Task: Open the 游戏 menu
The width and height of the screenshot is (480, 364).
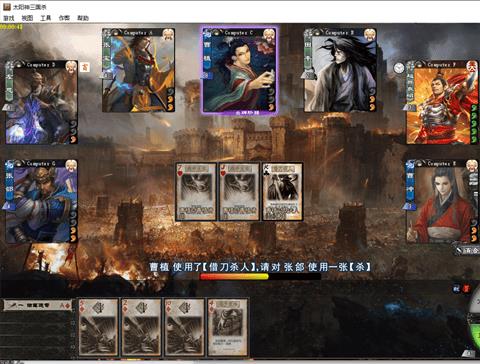Action: 9,18
